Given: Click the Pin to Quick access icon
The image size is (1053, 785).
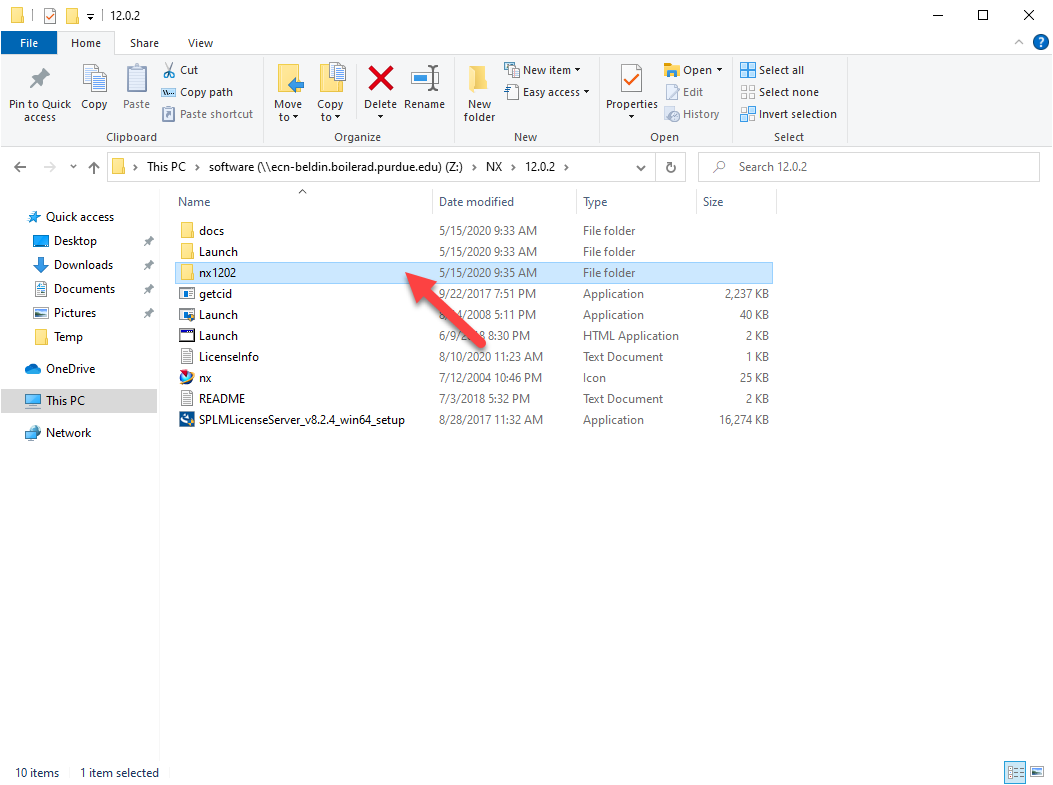Looking at the screenshot, I should [40, 80].
